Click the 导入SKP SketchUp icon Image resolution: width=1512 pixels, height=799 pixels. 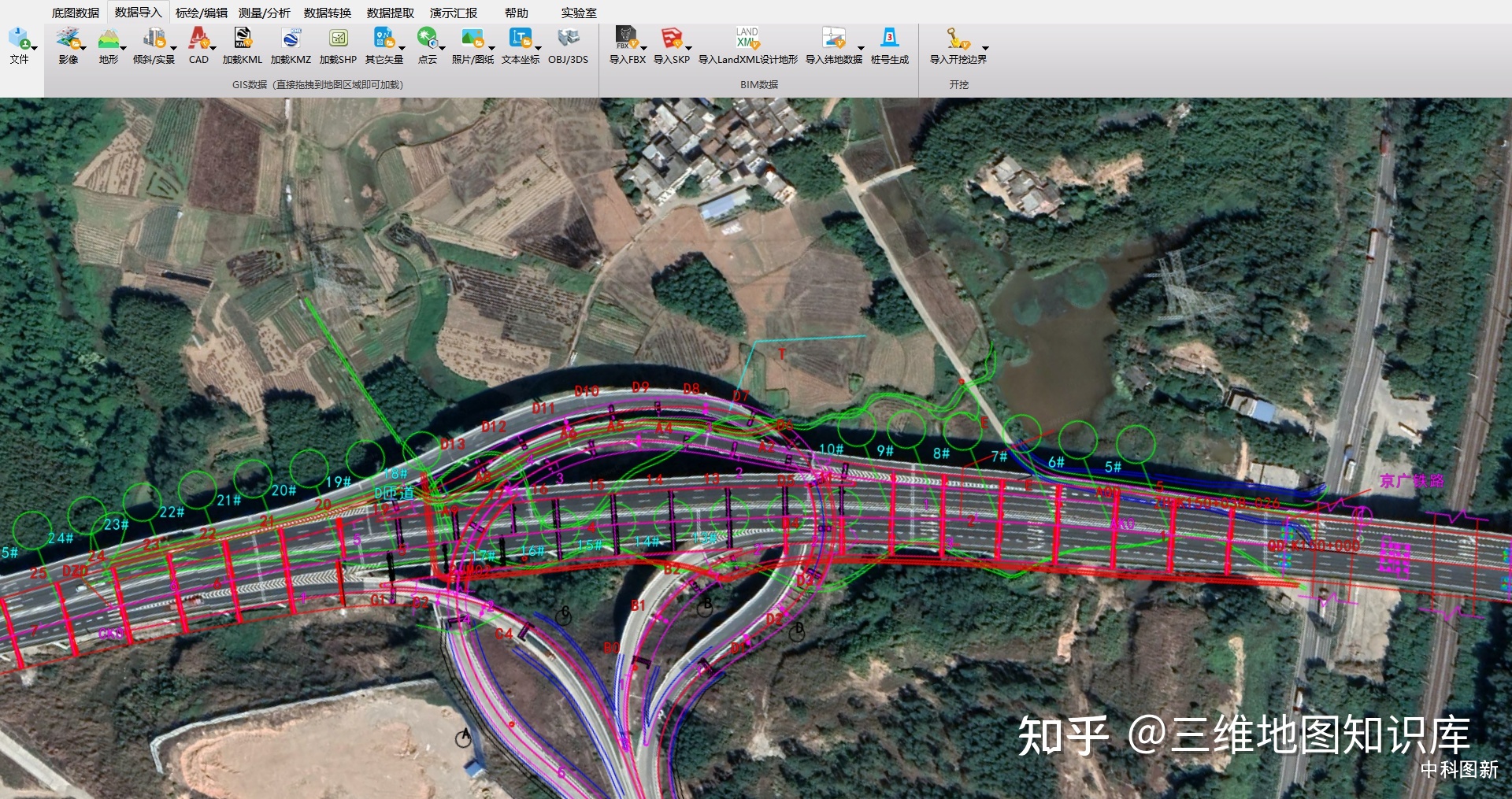pyautogui.click(x=671, y=39)
